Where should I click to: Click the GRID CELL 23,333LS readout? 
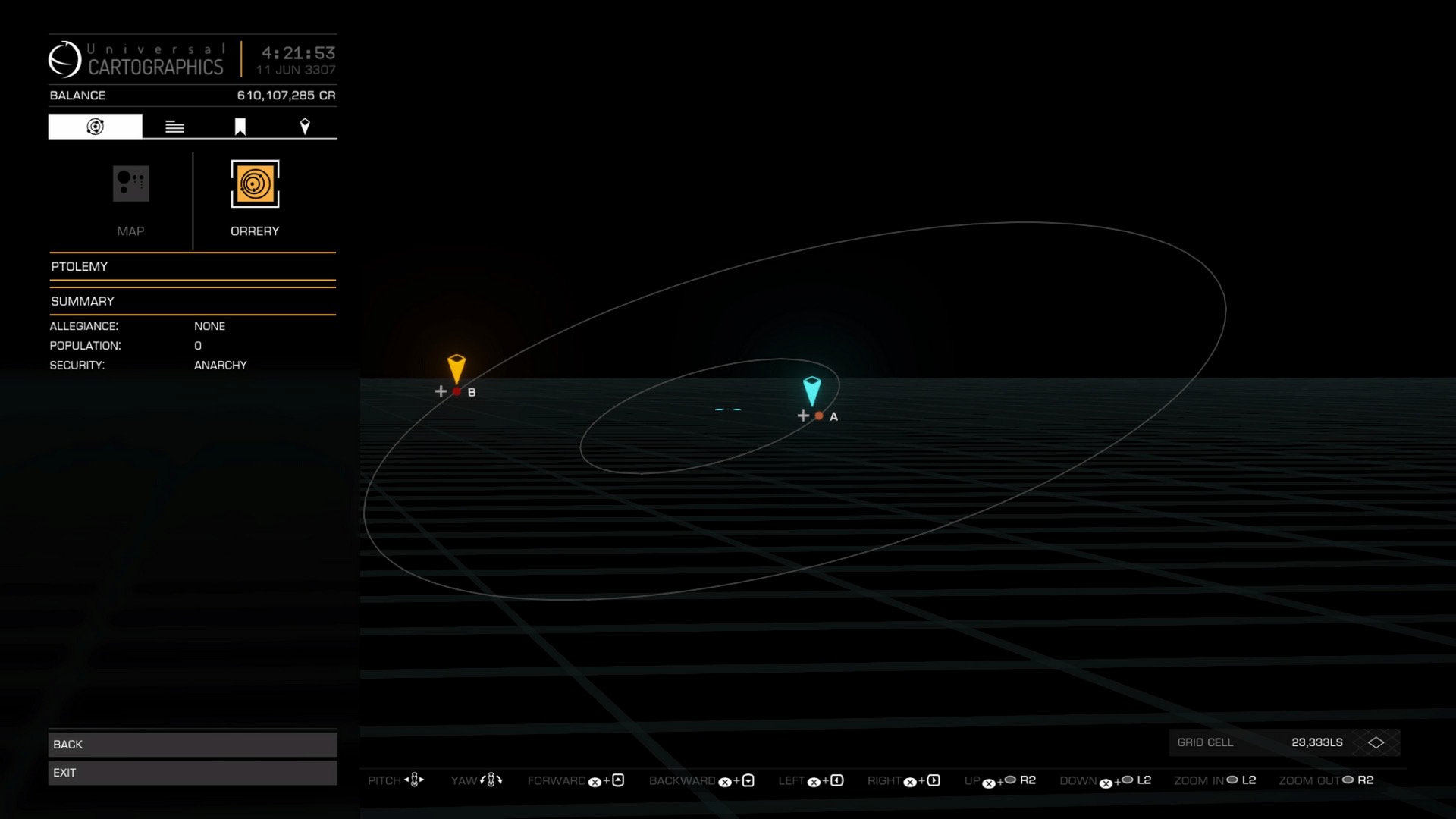(1284, 742)
